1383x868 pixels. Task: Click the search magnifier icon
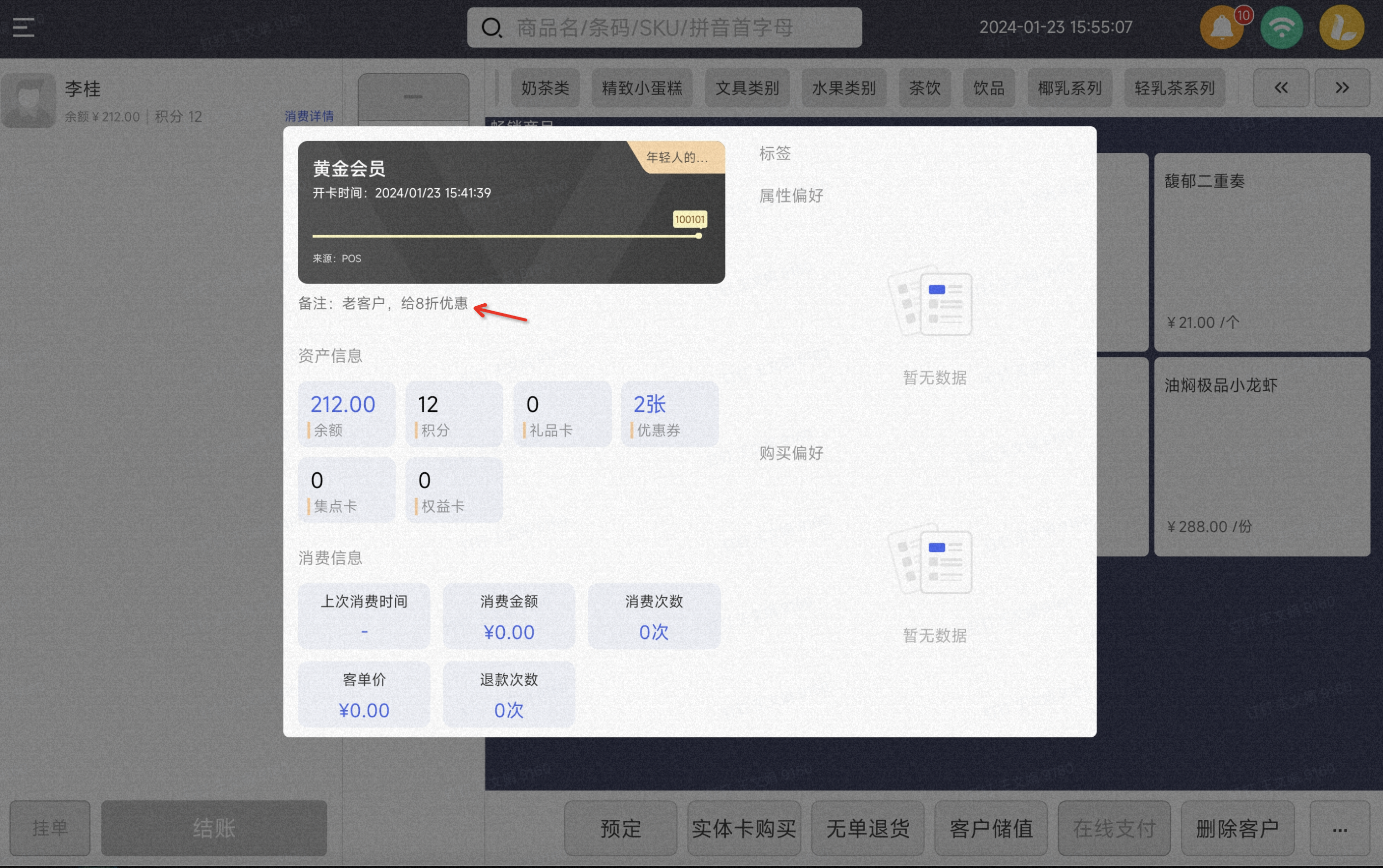[x=491, y=28]
